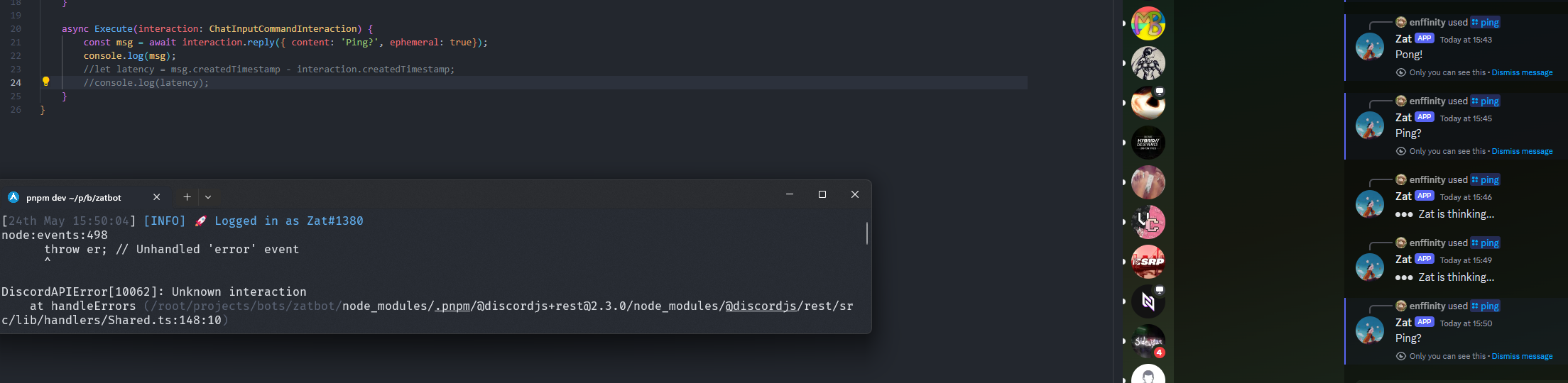
Task: Open the terminal profile dropdown chevron
Action: [x=208, y=197]
